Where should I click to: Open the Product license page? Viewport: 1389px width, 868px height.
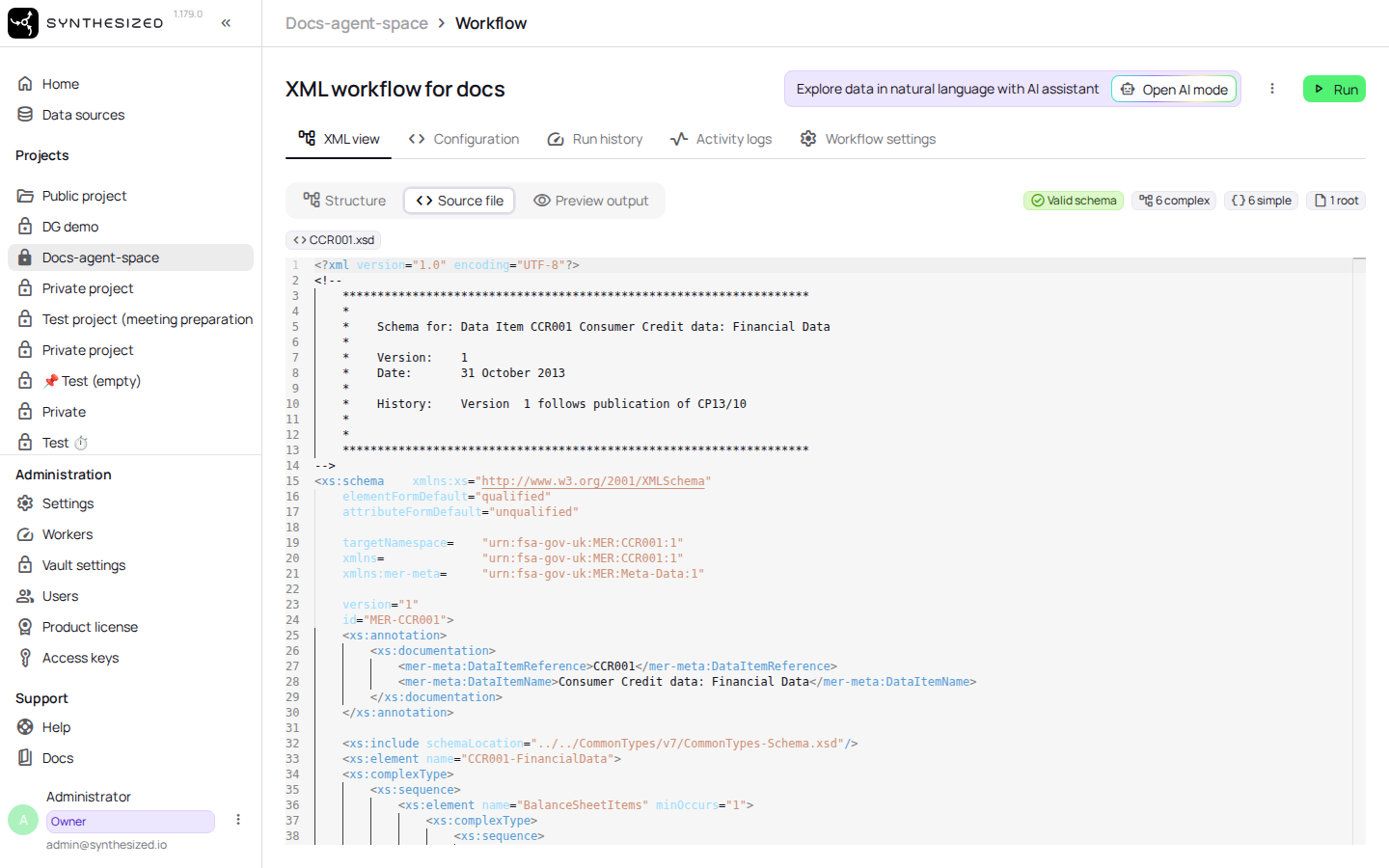coord(130,627)
